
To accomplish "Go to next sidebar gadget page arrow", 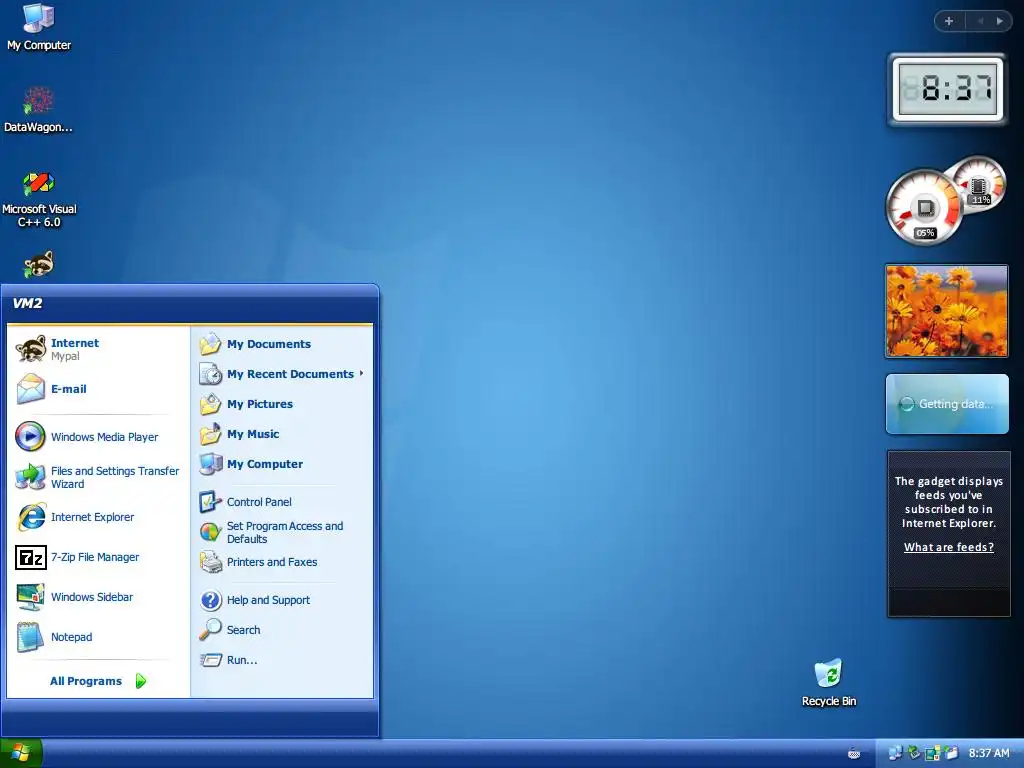I will point(999,21).
